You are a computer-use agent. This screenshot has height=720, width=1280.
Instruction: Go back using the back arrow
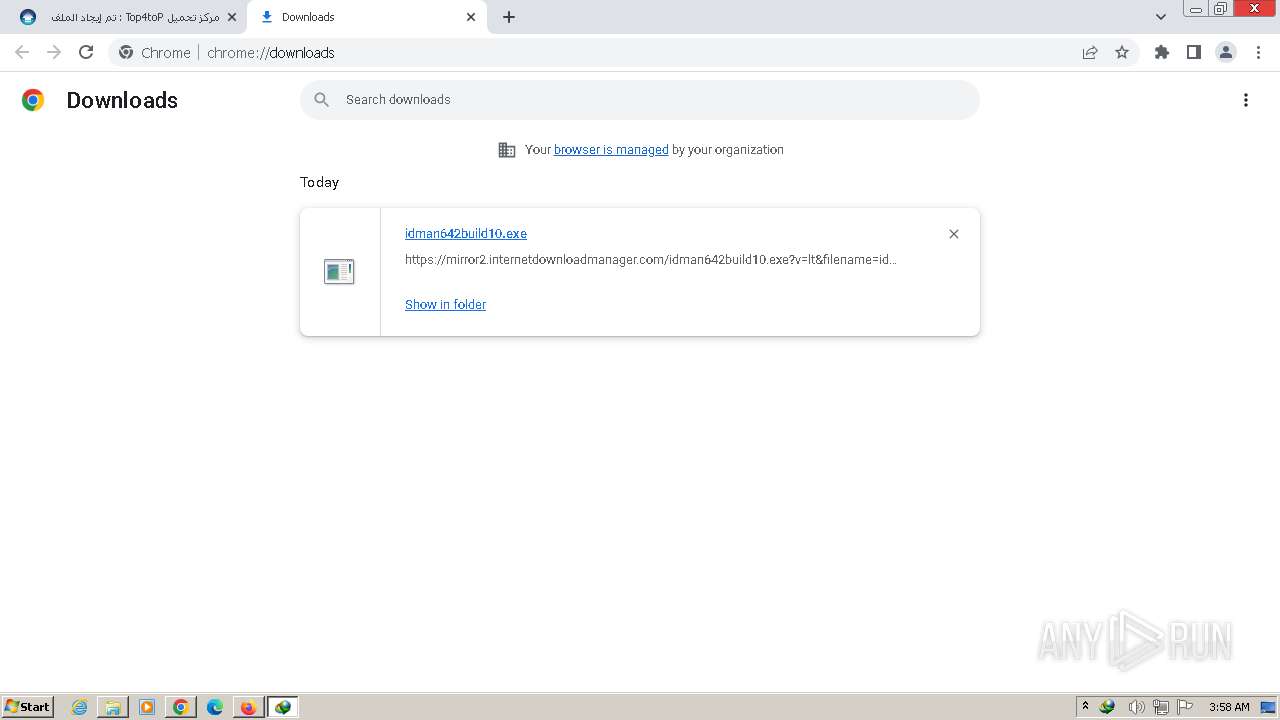click(x=22, y=52)
